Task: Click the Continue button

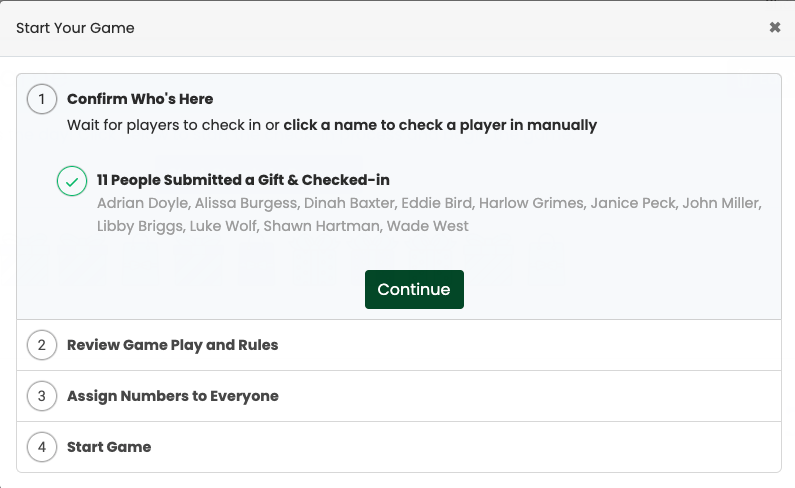Action: (414, 289)
